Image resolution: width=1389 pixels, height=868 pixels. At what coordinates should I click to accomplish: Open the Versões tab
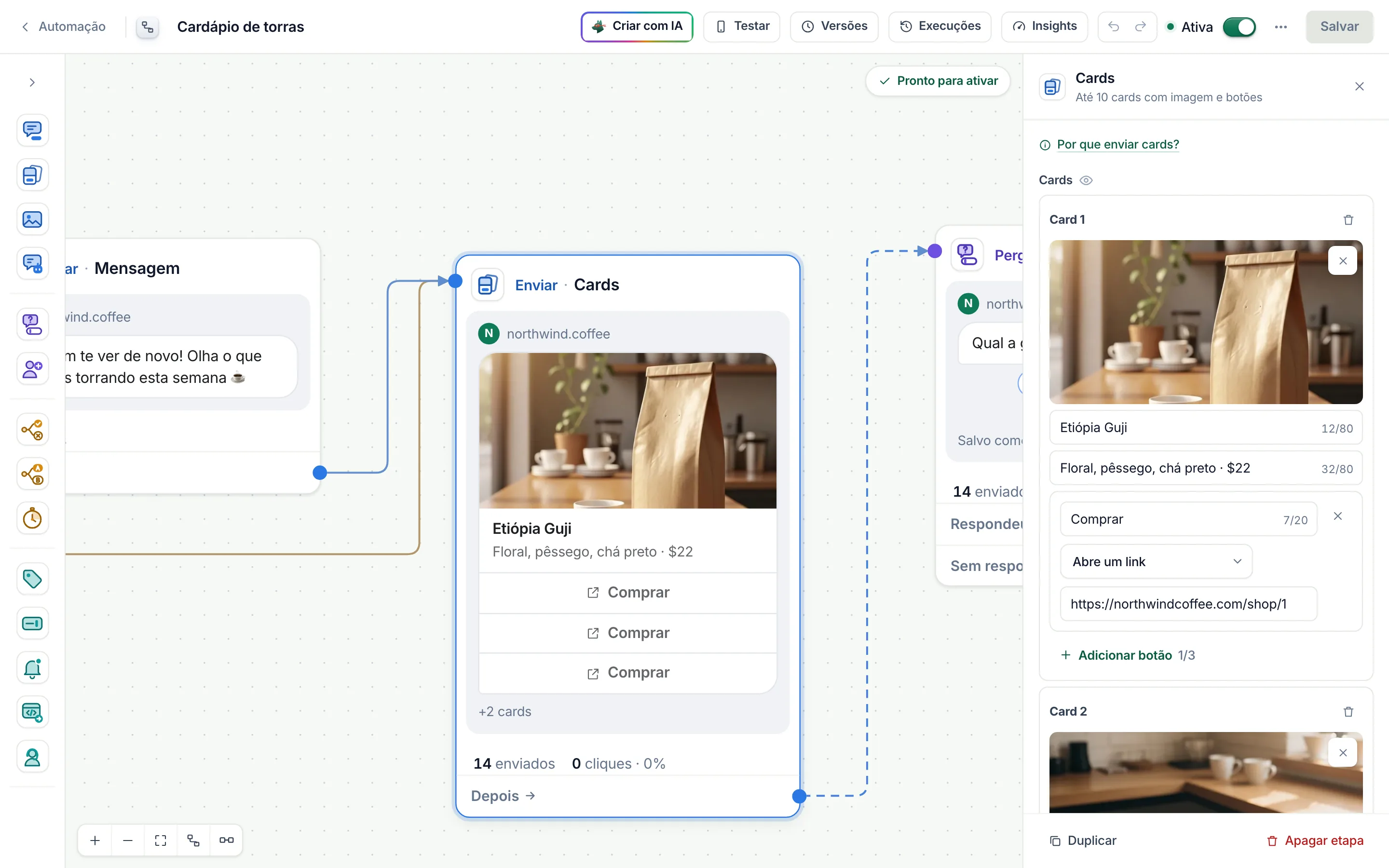(834, 27)
